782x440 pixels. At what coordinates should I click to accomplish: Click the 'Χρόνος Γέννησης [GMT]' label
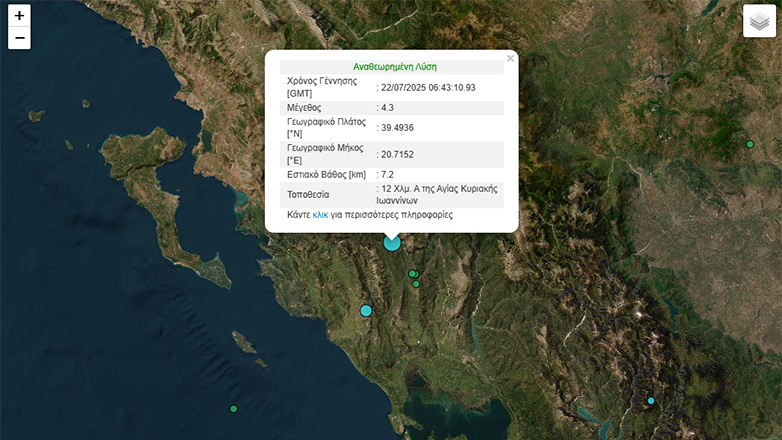coord(322,87)
